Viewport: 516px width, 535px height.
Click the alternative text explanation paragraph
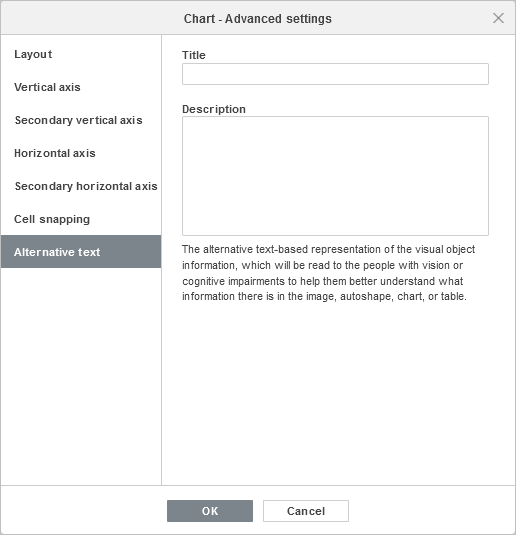328,273
